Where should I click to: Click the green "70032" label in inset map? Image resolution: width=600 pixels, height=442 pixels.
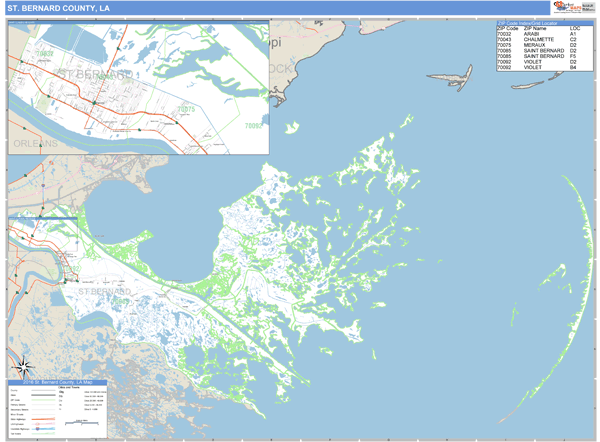[x=45, y=54]
